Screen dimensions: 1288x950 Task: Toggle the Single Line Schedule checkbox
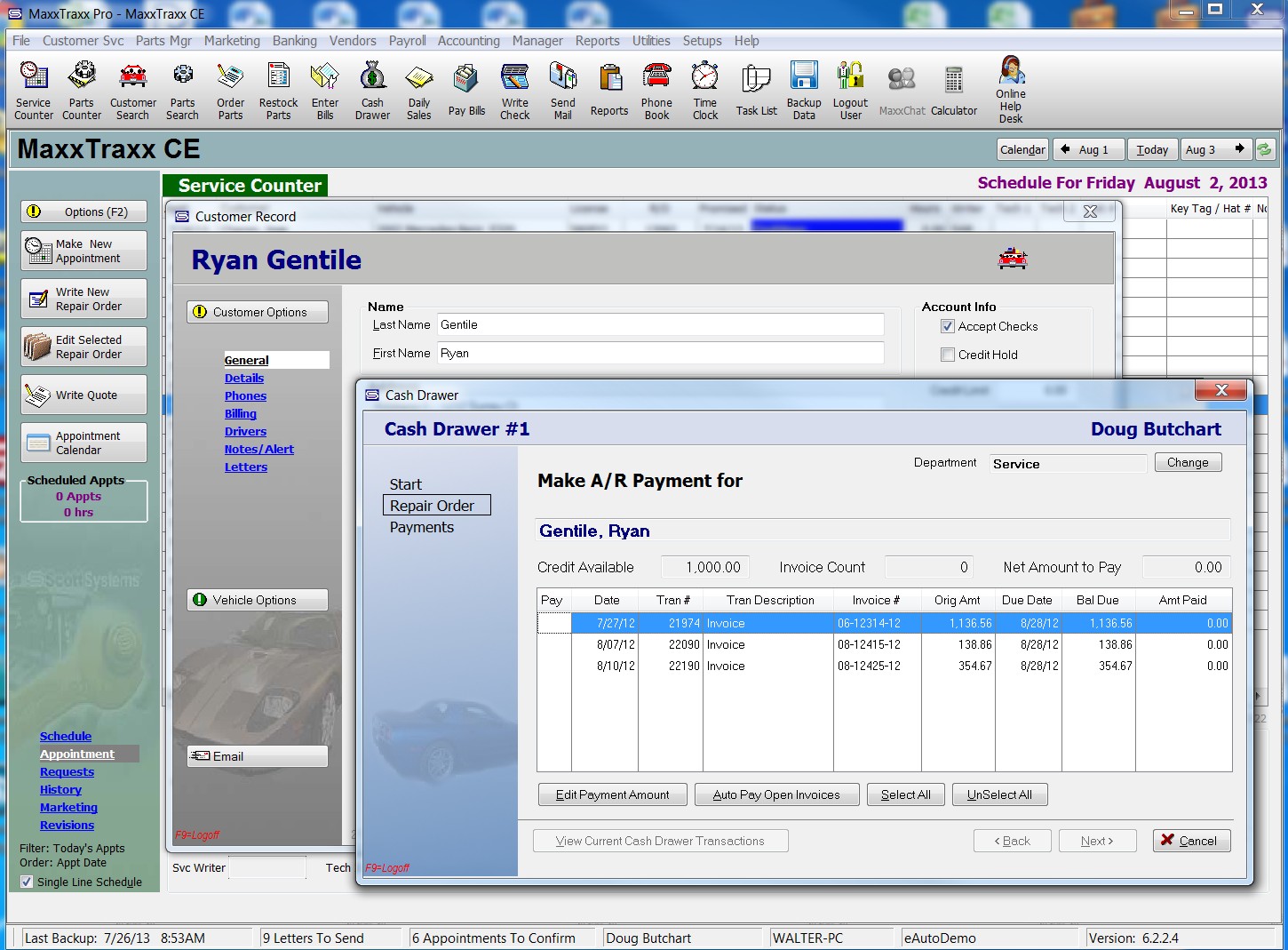click(27, 882)
